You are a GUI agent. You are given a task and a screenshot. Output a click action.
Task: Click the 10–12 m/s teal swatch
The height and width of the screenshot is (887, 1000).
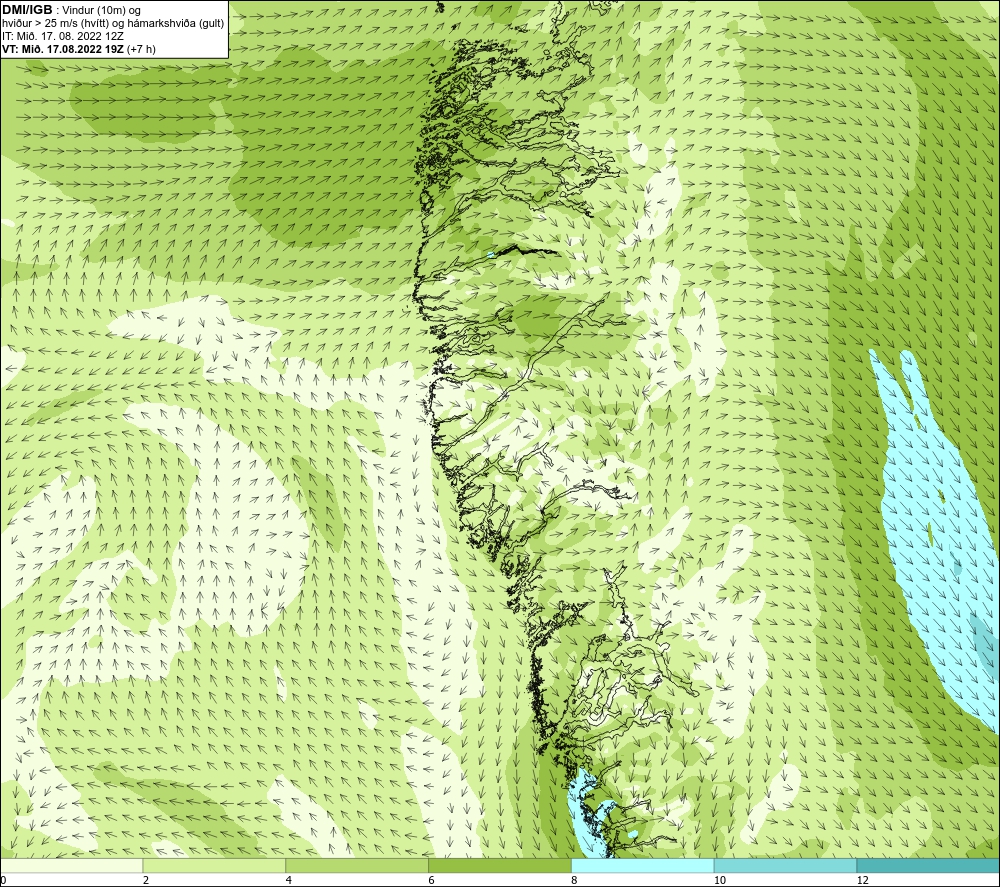click(786, 865)
